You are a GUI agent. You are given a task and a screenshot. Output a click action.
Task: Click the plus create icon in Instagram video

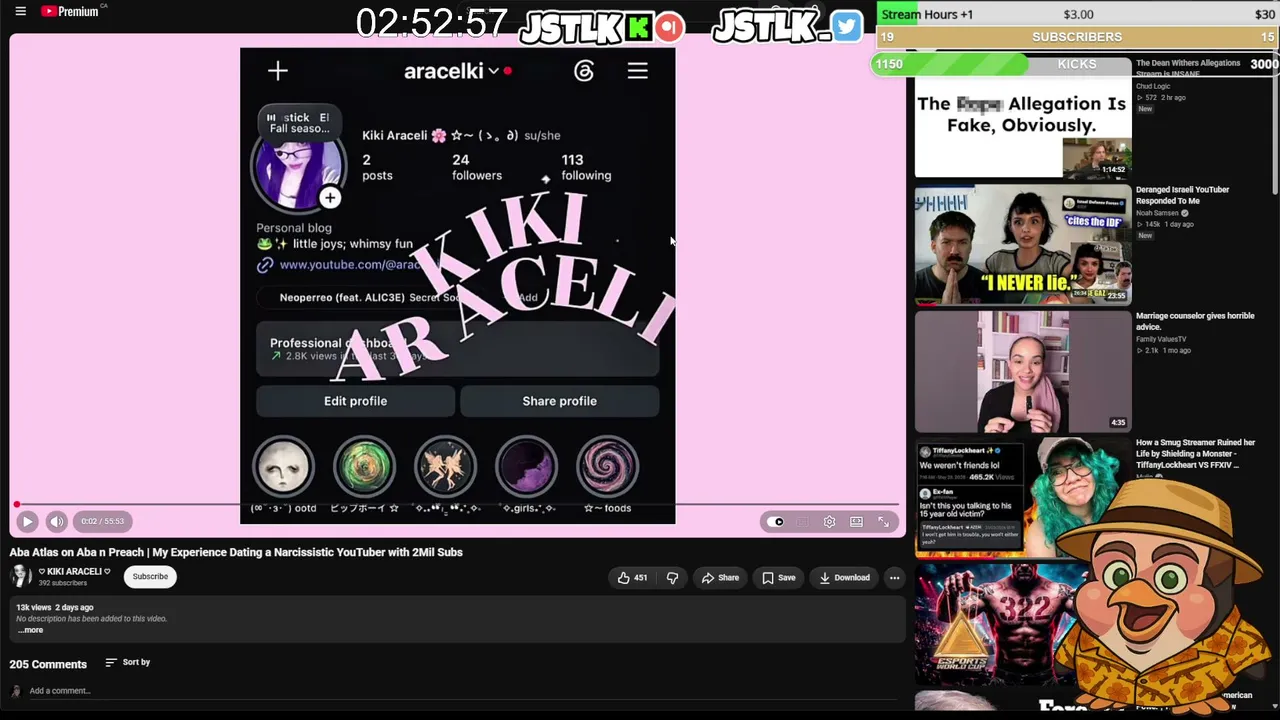(x=278, y=70)
